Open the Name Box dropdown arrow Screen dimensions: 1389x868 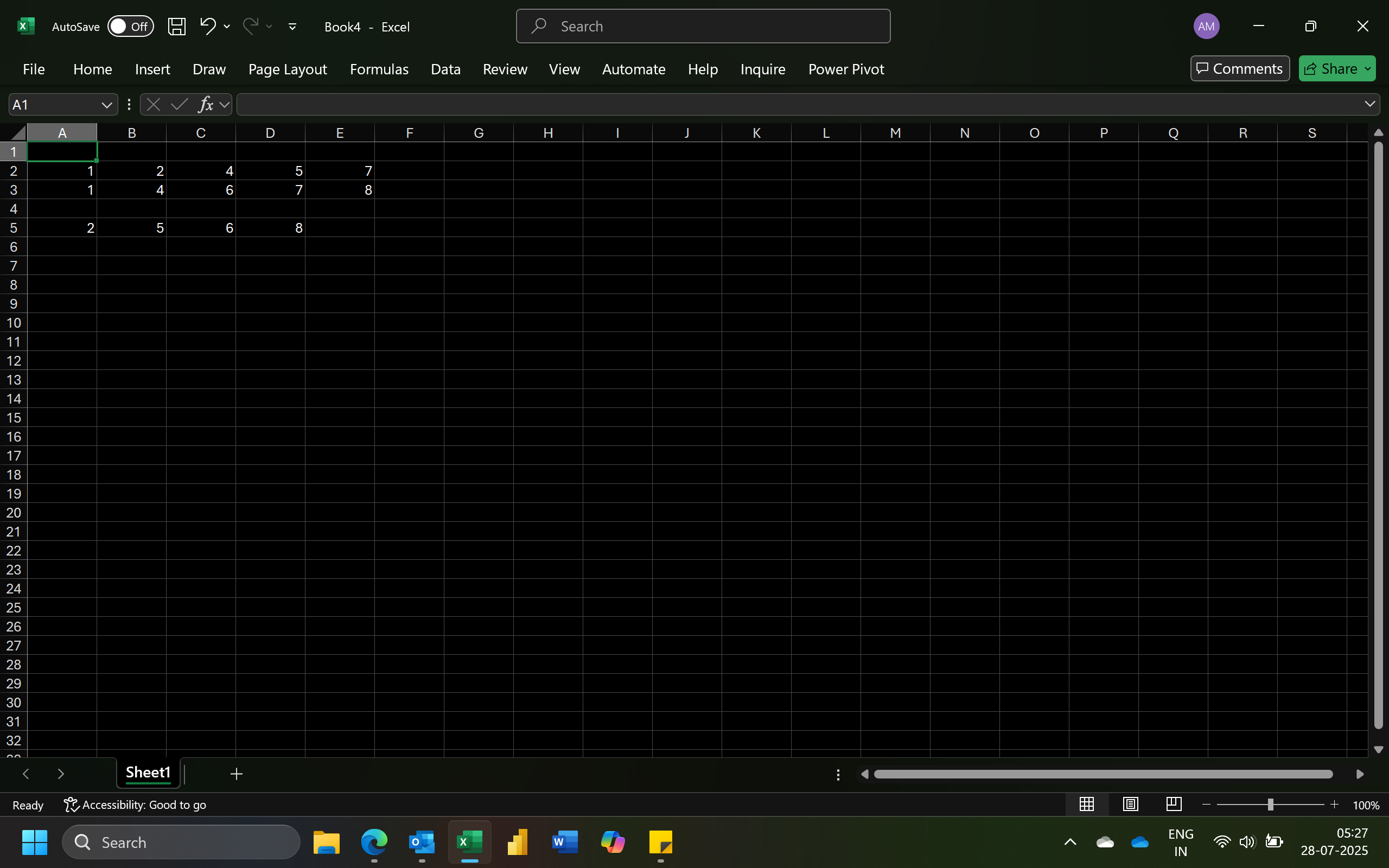106,105
